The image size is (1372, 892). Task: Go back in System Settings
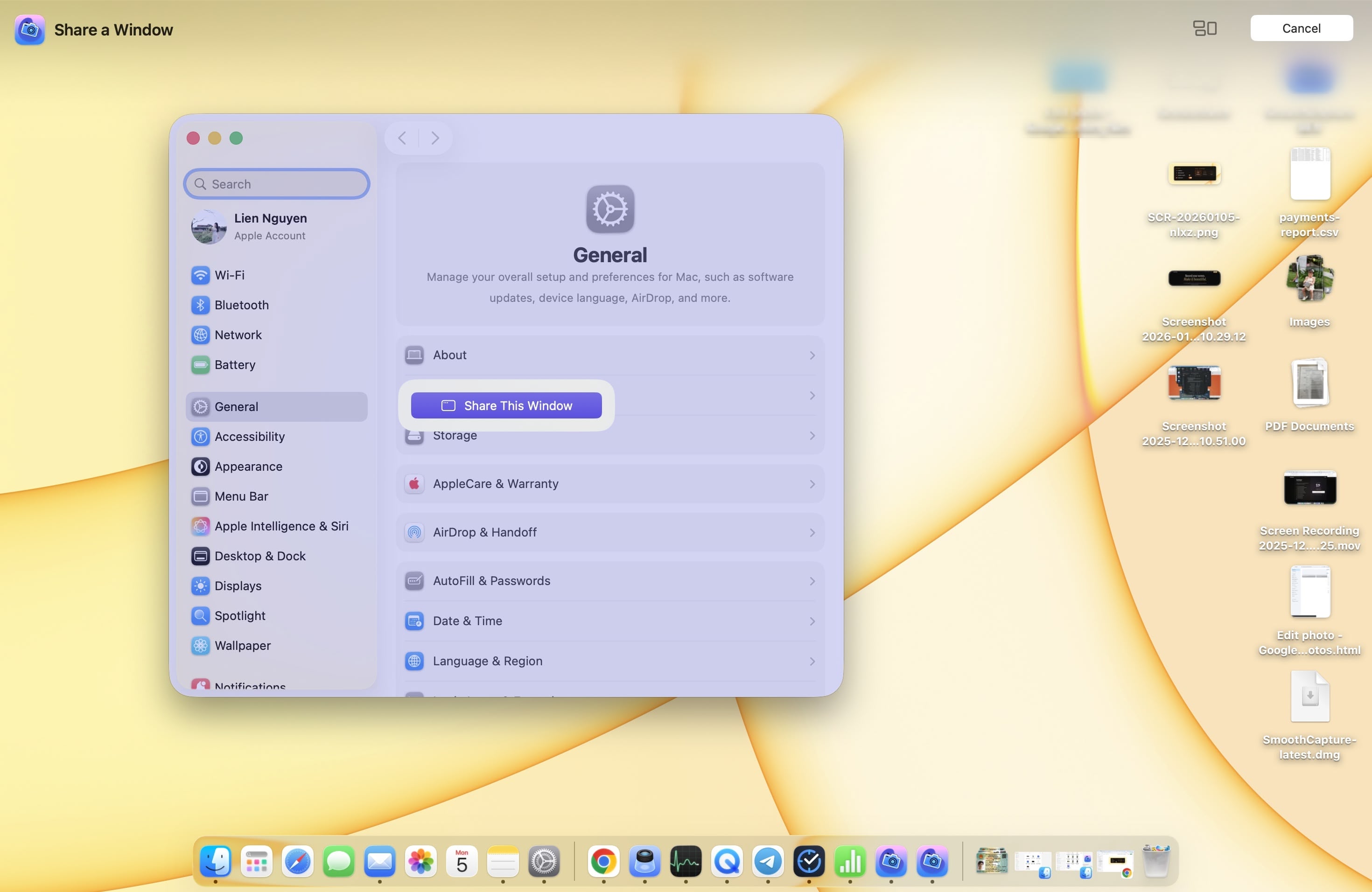click(x=402, y=138)
